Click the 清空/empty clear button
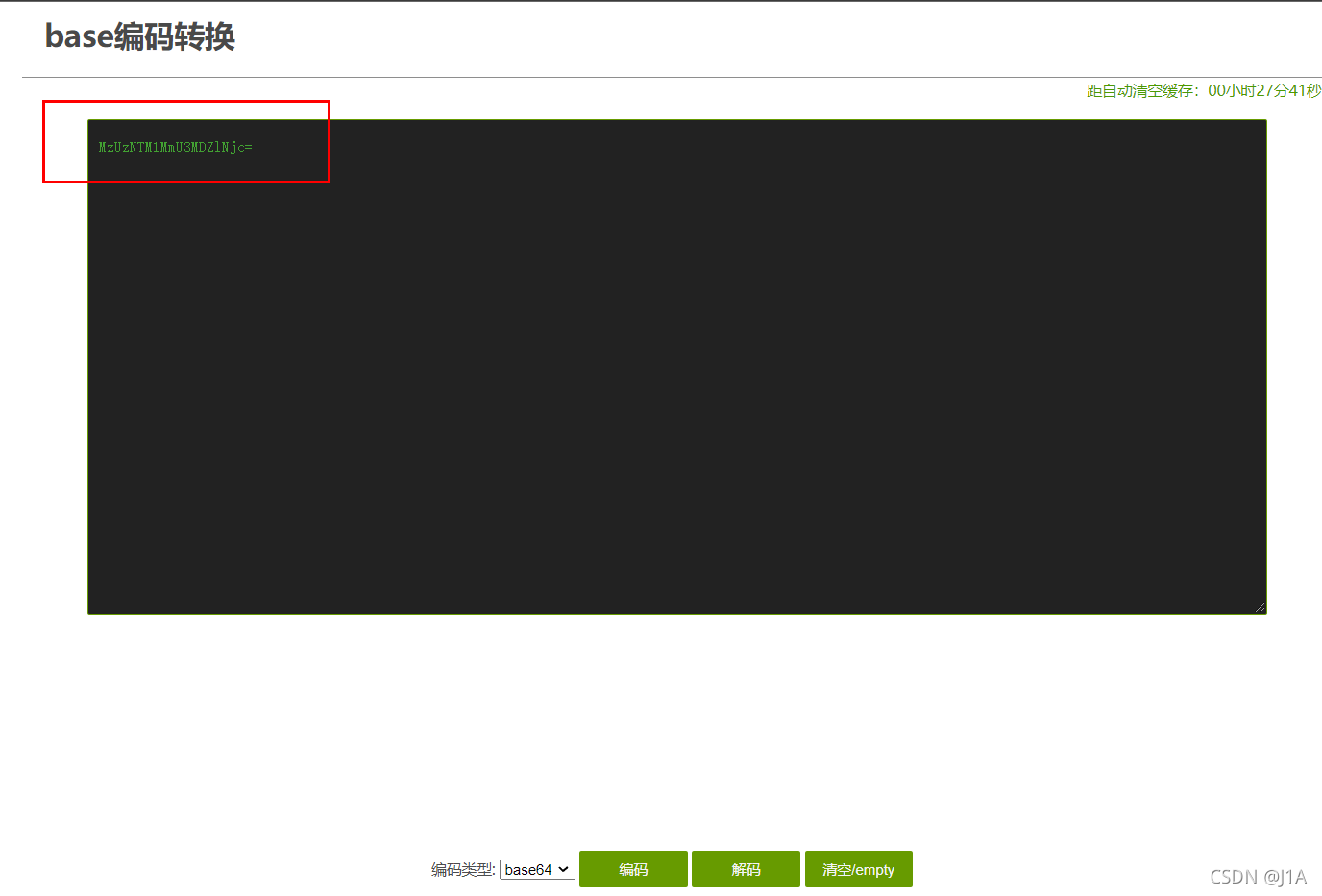 pos(859,869)
